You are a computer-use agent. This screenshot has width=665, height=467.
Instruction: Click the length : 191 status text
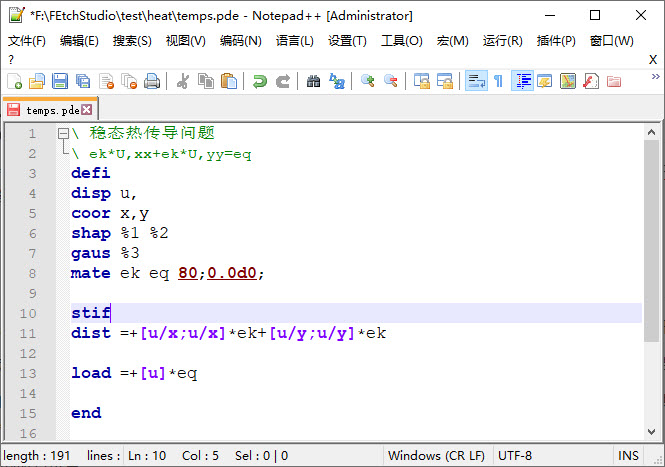pos(36,456)
